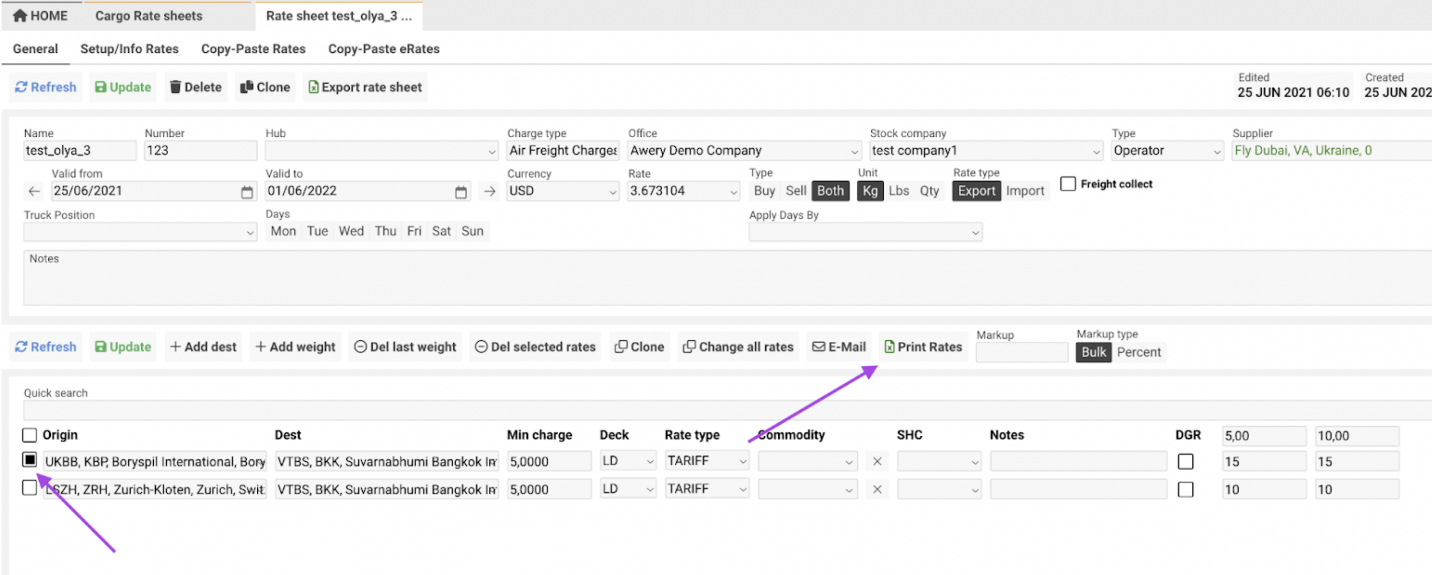The width and height of the screenshot is (1432, 575).
Task: Tick the select-all checkbox beside Origin
Action: [x=30, y=435]
